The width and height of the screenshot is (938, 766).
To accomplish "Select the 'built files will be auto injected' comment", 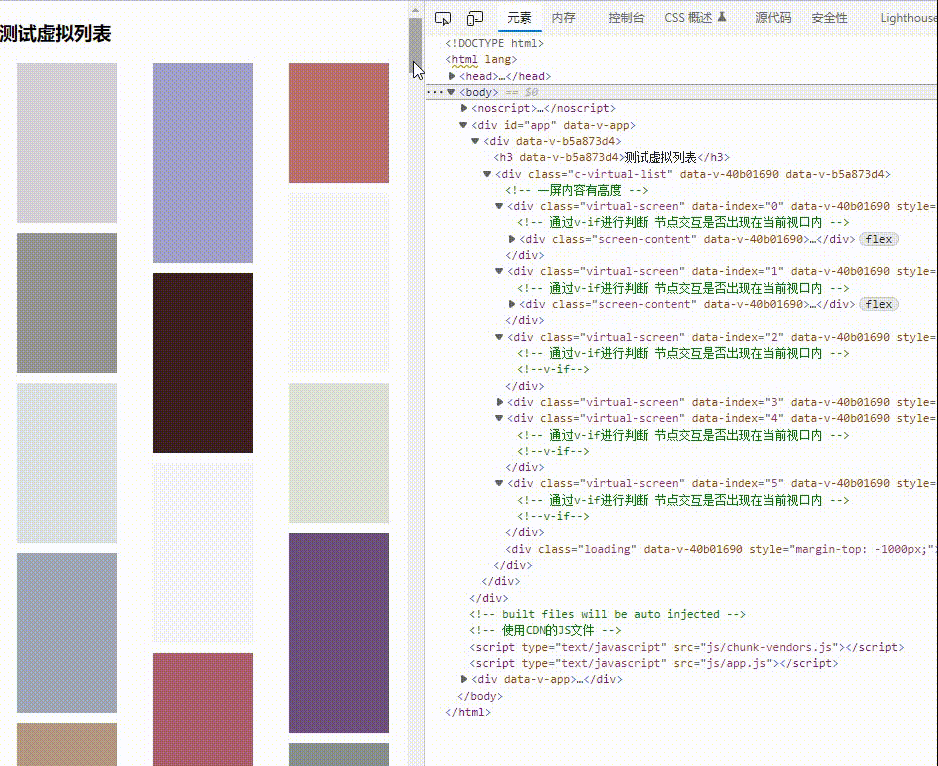I will pos(608,614).
